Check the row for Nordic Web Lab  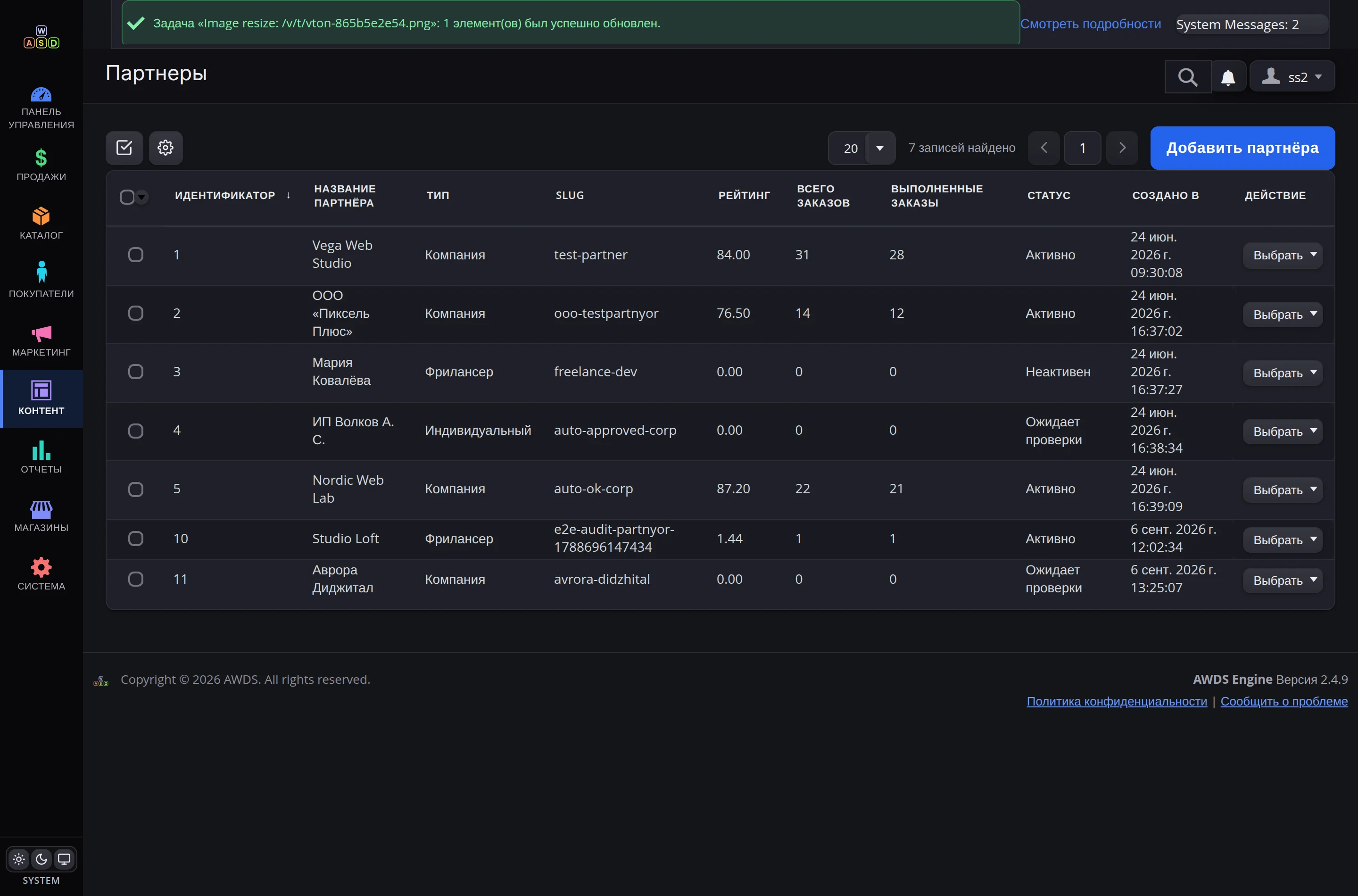pos(135,489)
